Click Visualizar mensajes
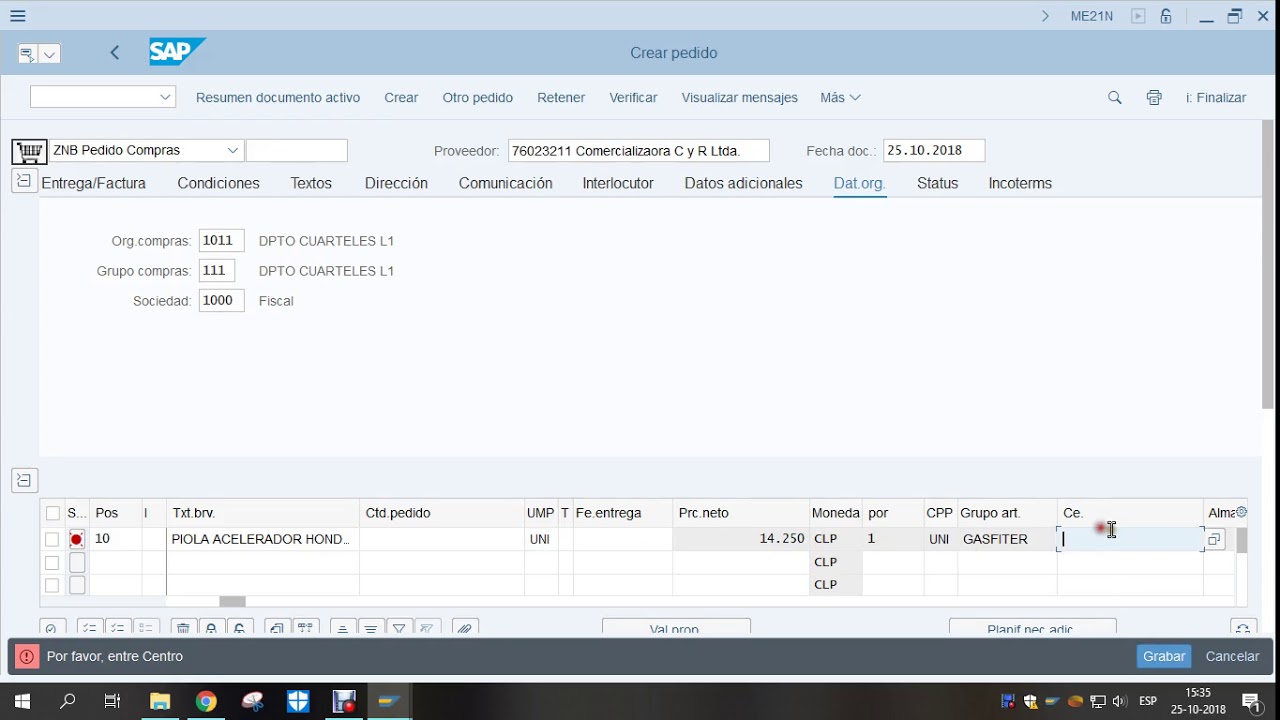This screenshot has width=1280, height=720. click(739, 97)
